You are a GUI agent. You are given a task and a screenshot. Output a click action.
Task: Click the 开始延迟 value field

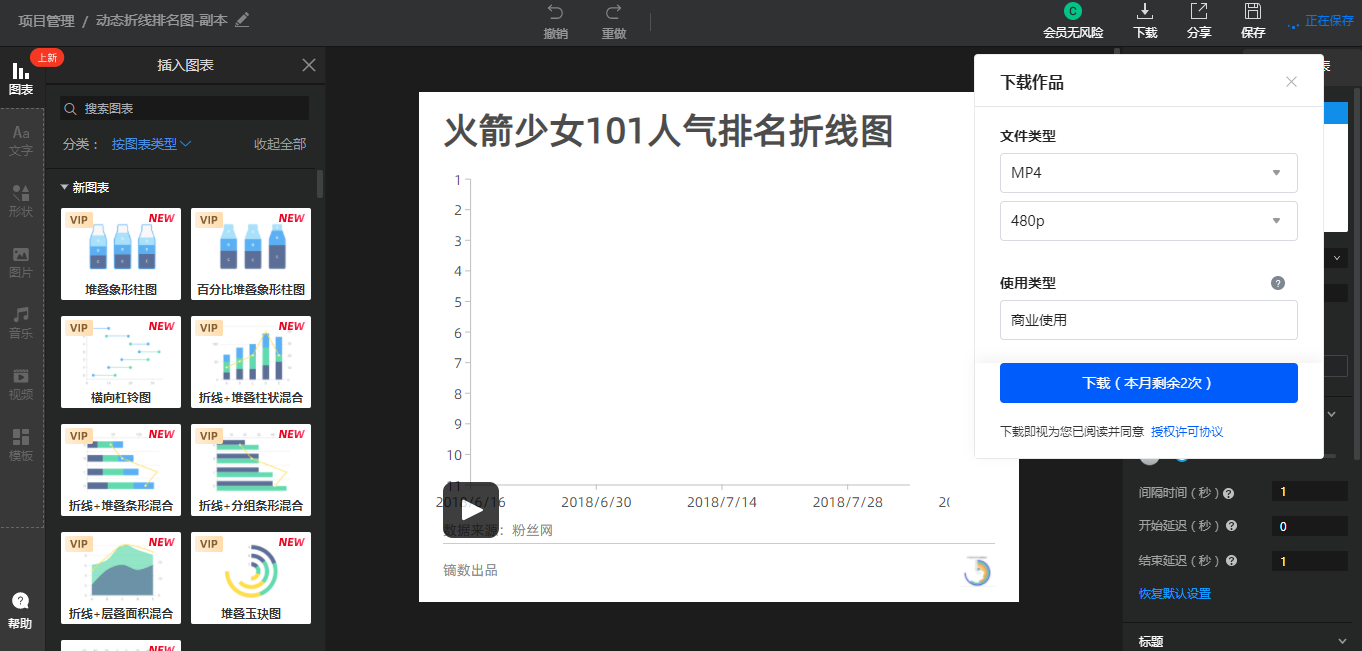click(x=1309, y=526)
